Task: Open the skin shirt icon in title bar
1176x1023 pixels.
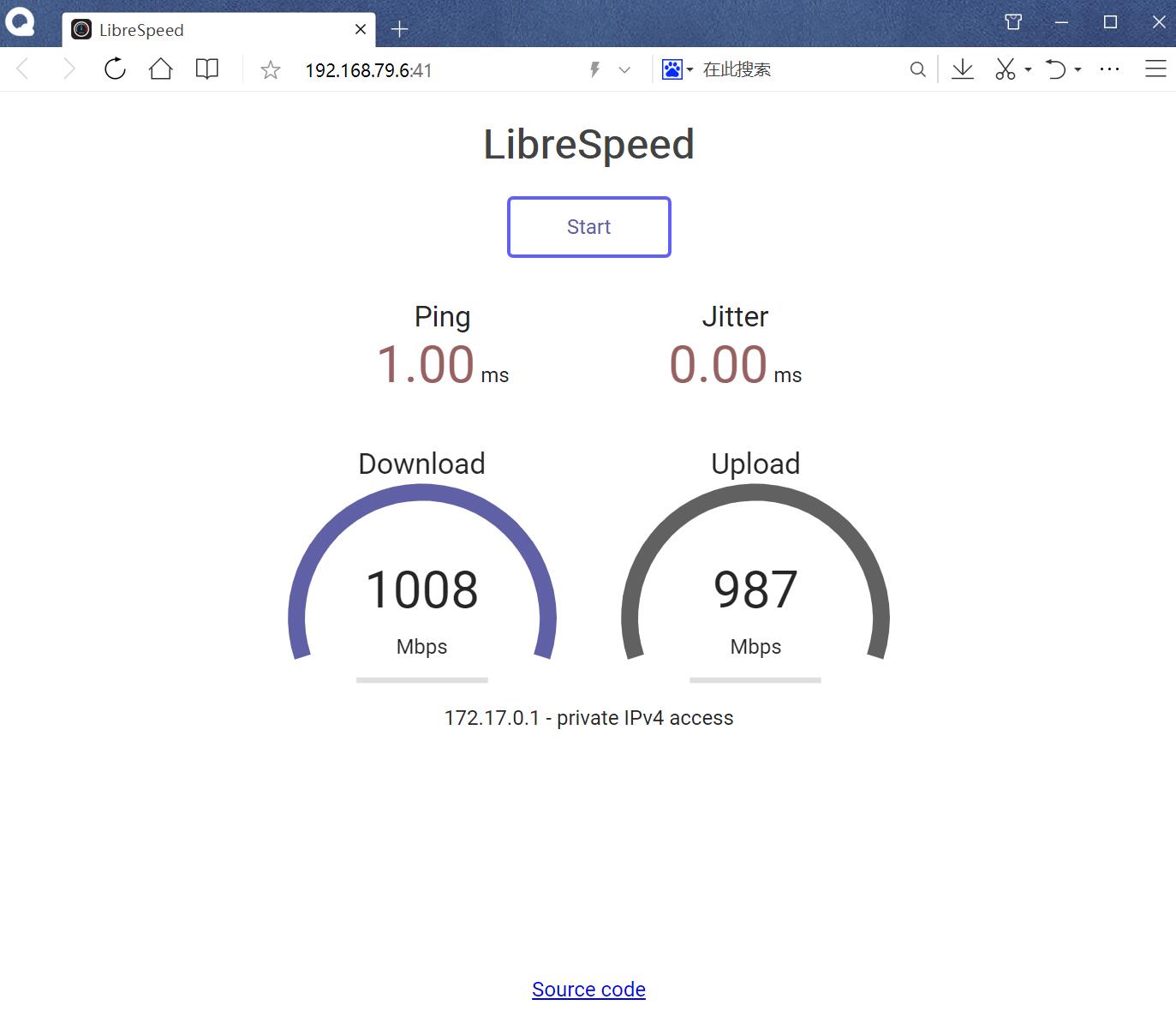Action: 1013,22
